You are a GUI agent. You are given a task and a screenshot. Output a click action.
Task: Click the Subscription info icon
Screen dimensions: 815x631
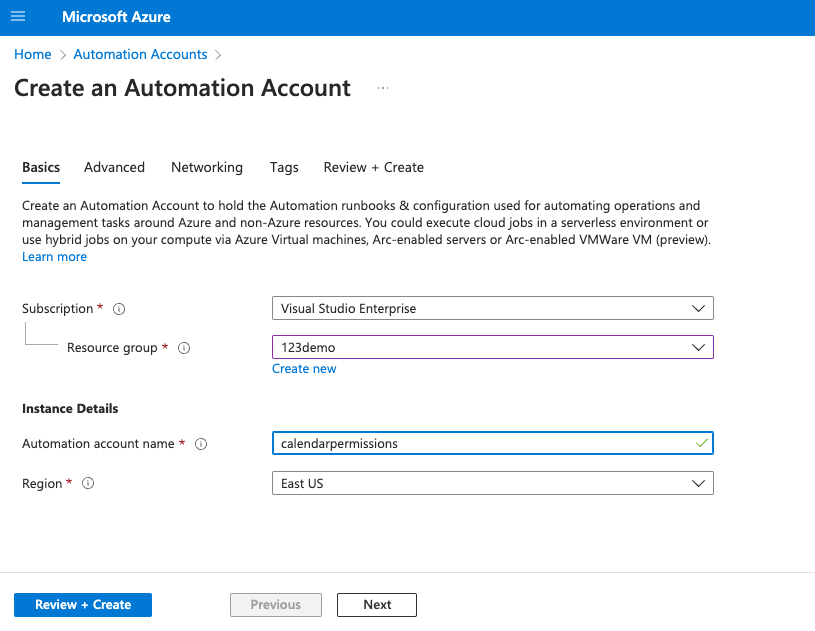pyautogui.click(x=119, y=309)
